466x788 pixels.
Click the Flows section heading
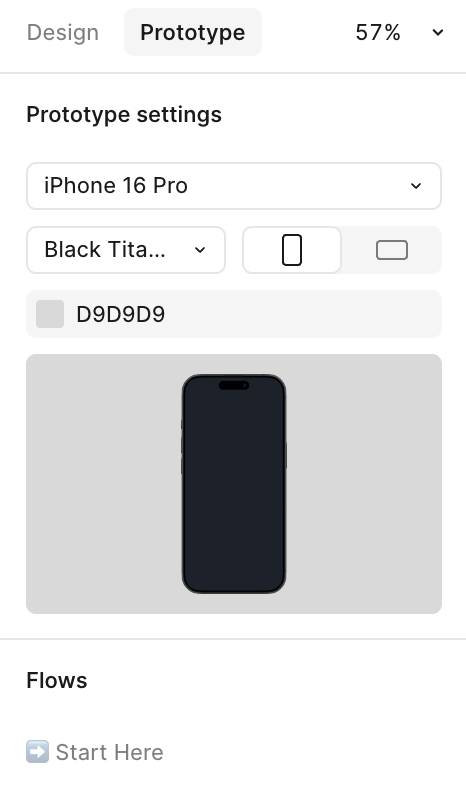point(57,680)
